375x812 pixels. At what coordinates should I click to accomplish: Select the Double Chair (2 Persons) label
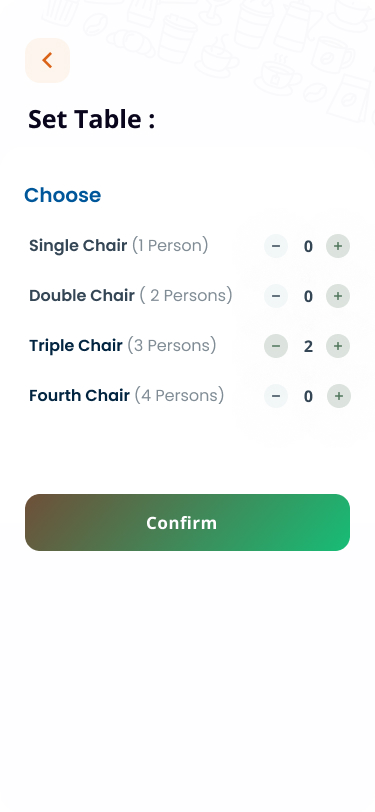click(x=131, y=296)
